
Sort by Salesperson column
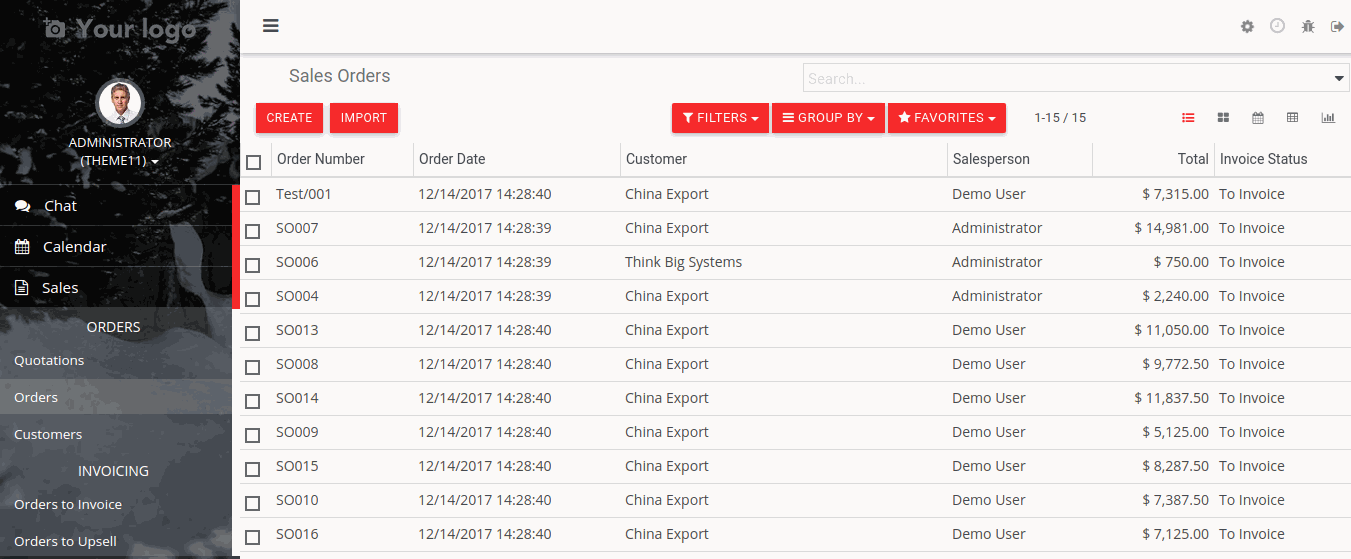point(1019,159)
